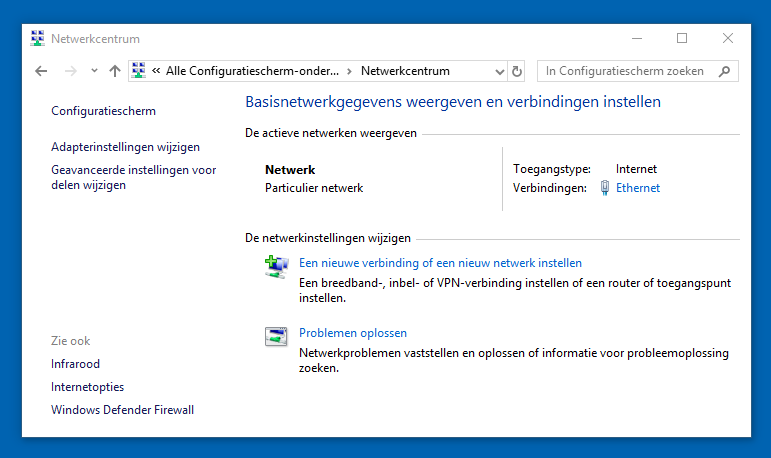Open the recent locations dropdown arrow

coord(94,71)
